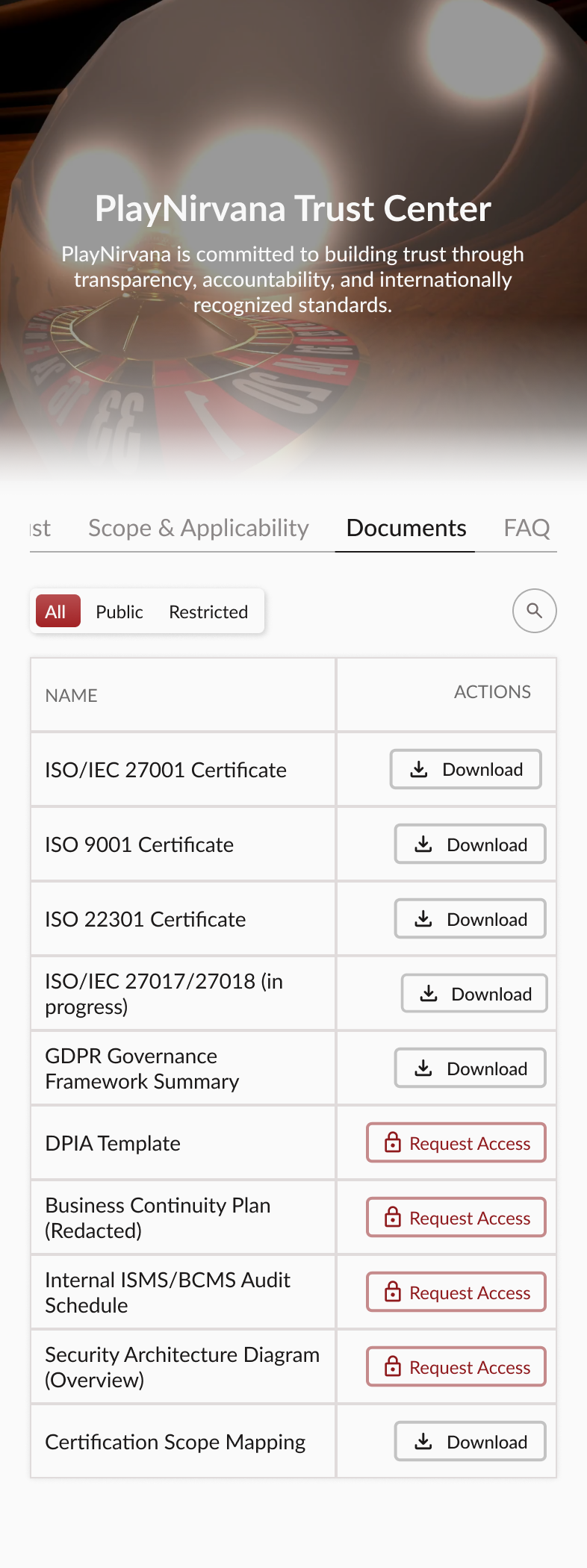This screenshot has width=587, height=1568.
Task: Download the ISO/IEC 27001 Certificate
Action: pos(466,769)
